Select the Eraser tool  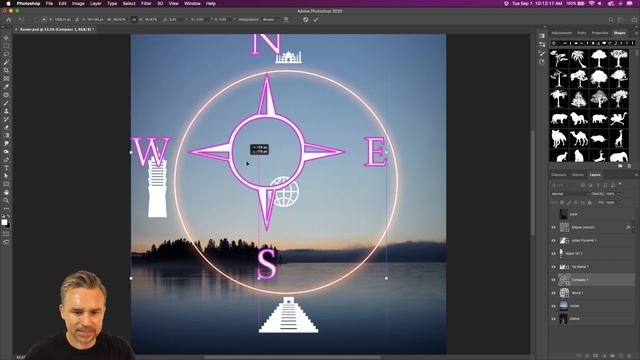(6, 127)
